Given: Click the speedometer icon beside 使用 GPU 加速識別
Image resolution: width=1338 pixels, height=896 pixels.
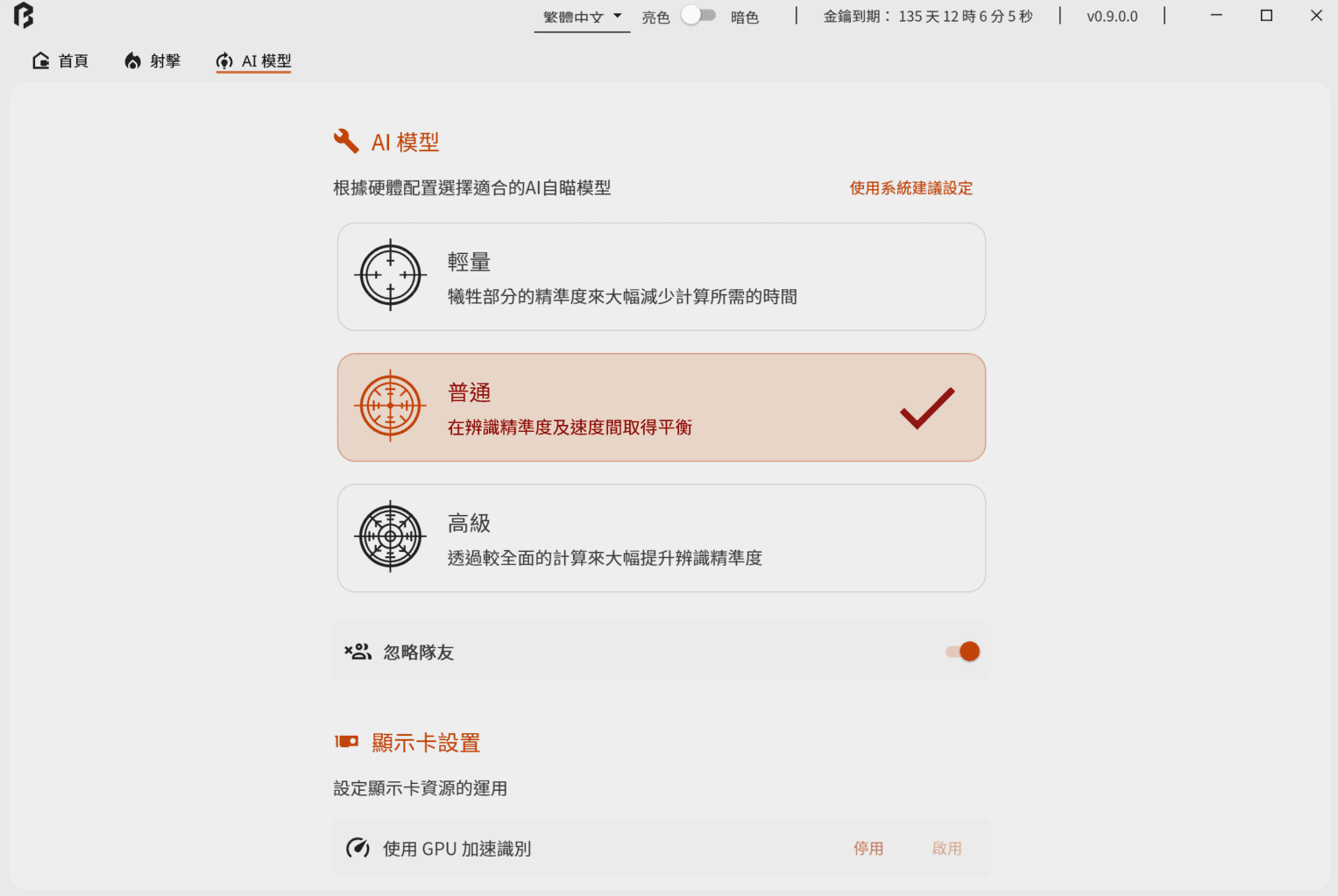Looking at the screenshot, I should pyautogui.click(x=358, y=848).
